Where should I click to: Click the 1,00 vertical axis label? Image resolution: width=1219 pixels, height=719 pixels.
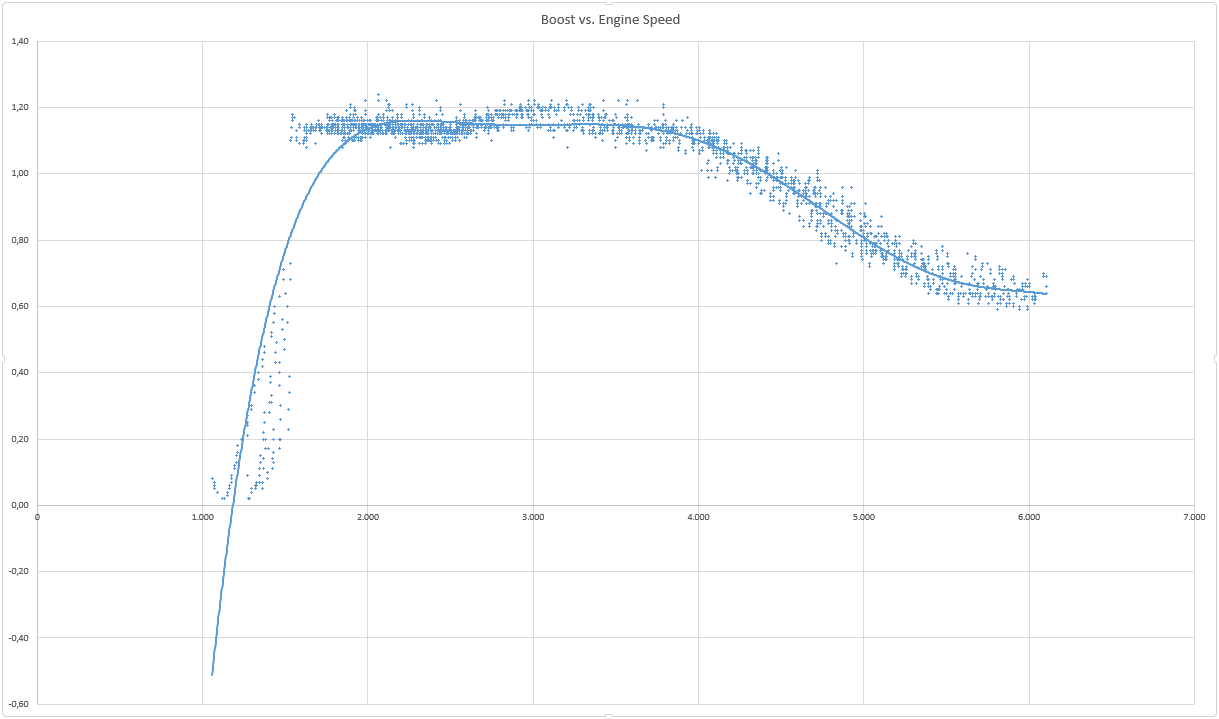pos(19,174)
